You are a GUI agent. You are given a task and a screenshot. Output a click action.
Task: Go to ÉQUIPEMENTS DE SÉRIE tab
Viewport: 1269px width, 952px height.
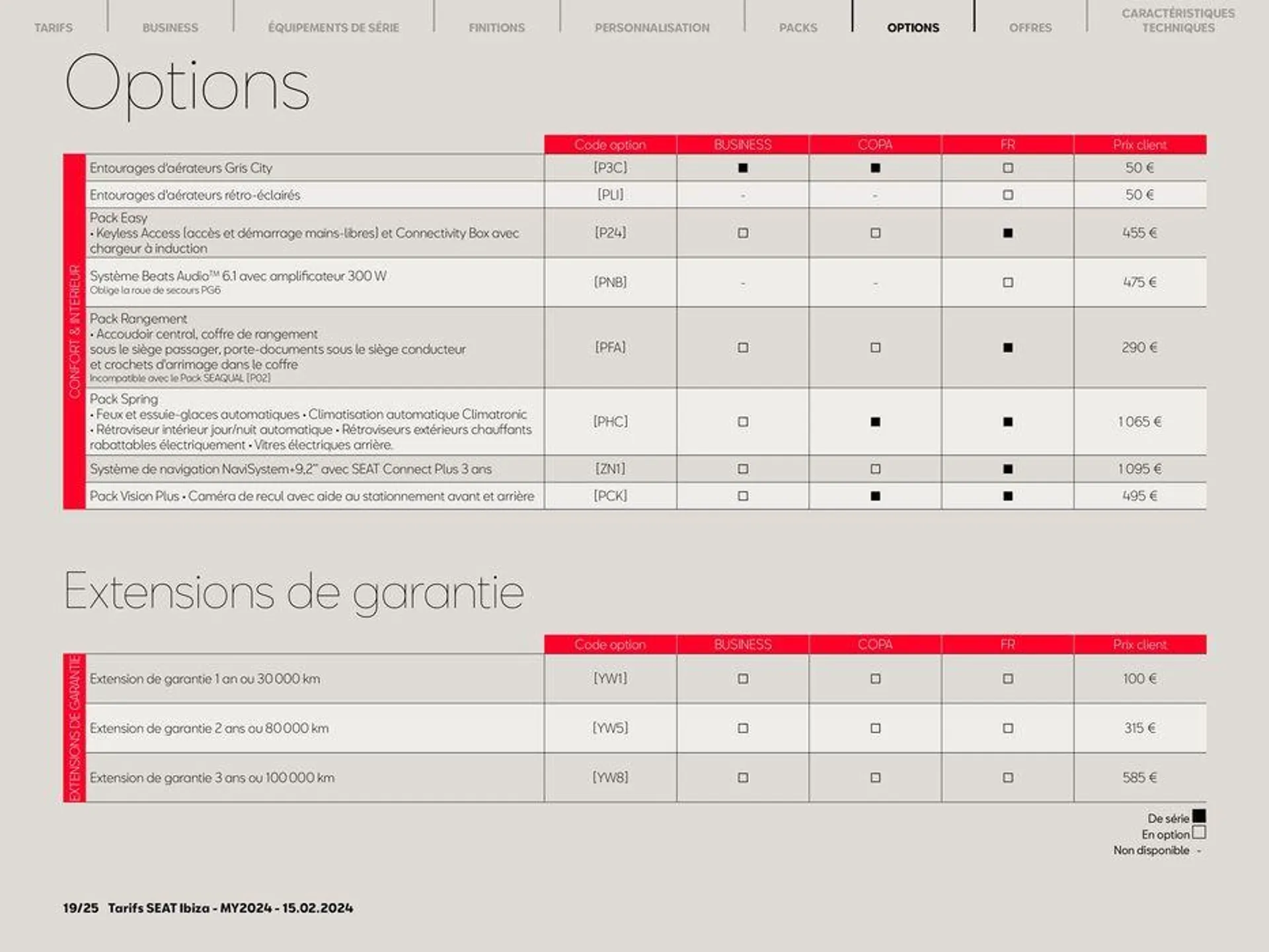(x=333, y=28)
